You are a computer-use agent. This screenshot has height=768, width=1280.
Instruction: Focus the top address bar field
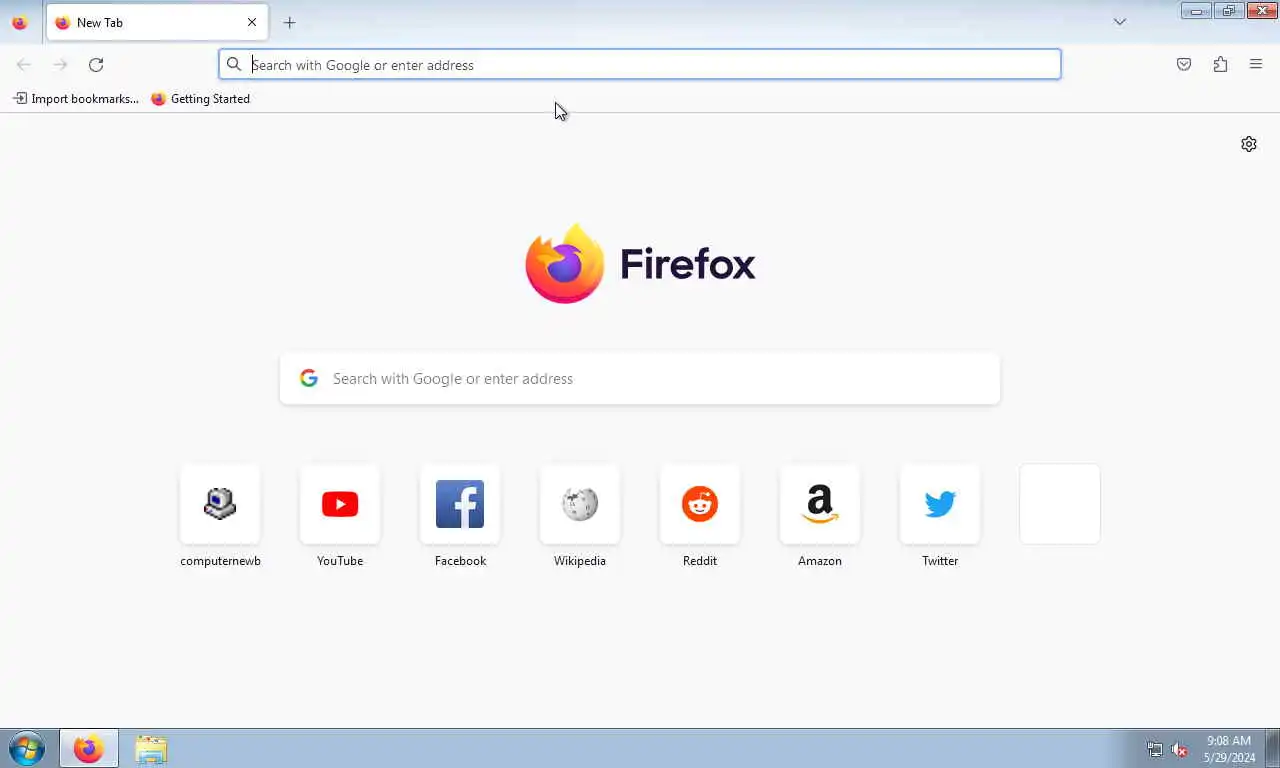coord(640,65)
